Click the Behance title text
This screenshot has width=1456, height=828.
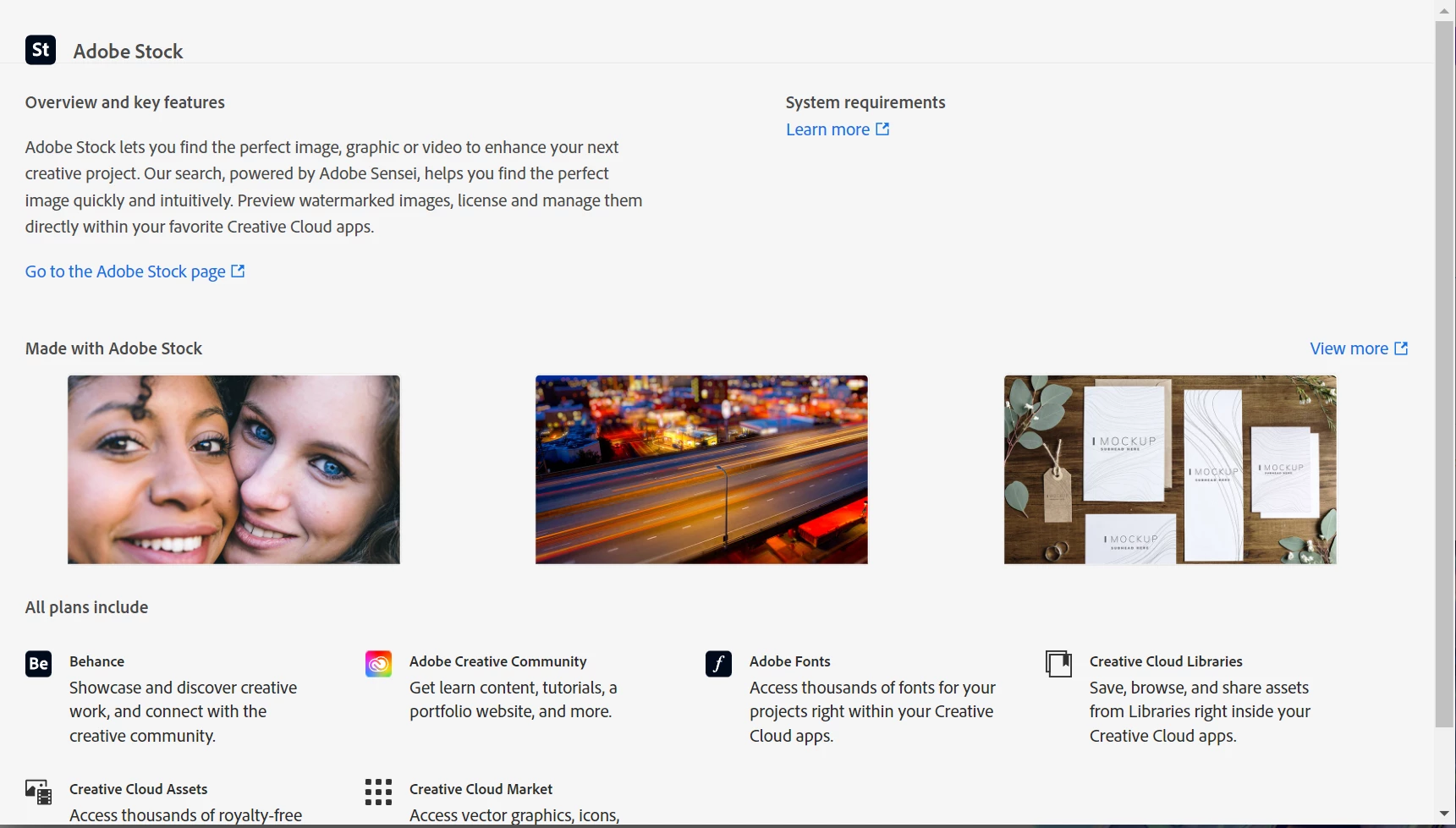(96, 661)
